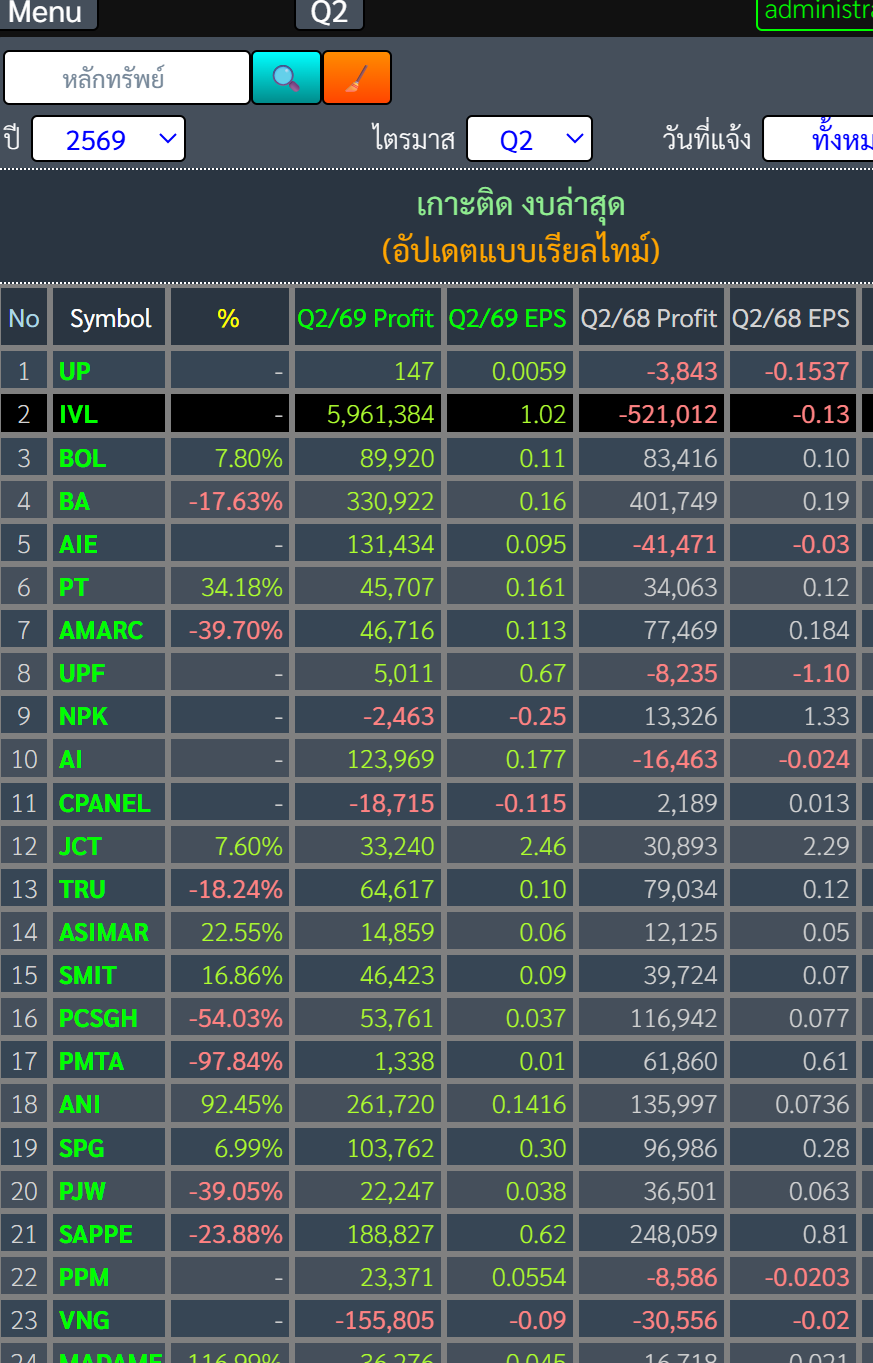Click the -39.70% cell for AMARC
This screenshot has width=873, height=1363.
230,630
